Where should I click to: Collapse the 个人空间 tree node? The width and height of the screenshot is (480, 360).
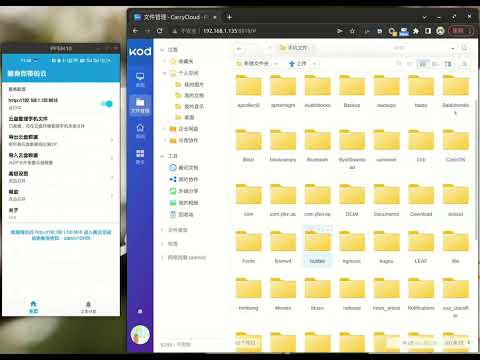click(164, 73)
